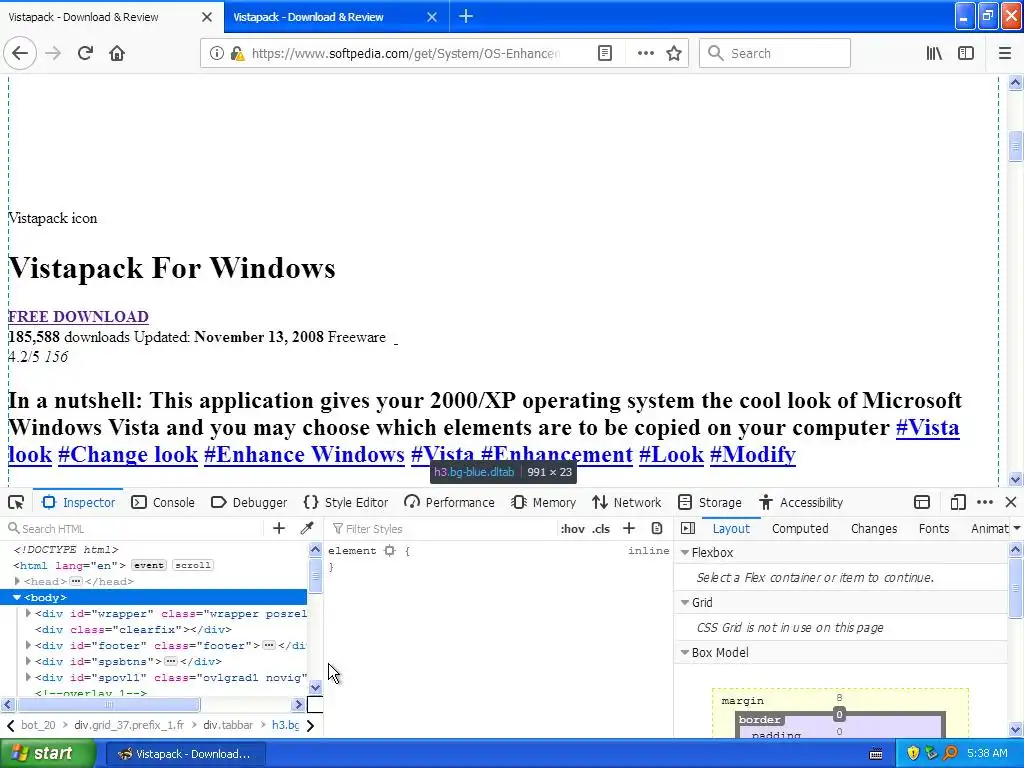The height and width of the screenshot is (768, 1024).
Task: Collapse the Box Model section
Action: coord(685,652)
